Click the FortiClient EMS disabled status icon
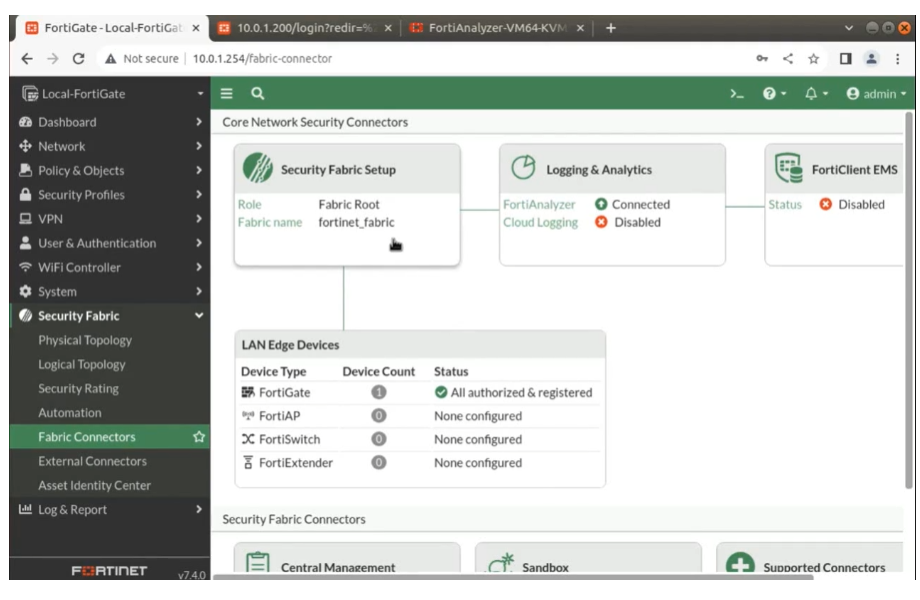Image resolution: width=920 pixels, height=600 pixels. click(826, 204)
